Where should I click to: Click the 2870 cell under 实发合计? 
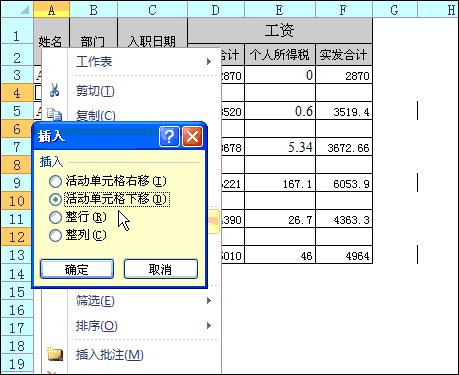tap(344, 75)
